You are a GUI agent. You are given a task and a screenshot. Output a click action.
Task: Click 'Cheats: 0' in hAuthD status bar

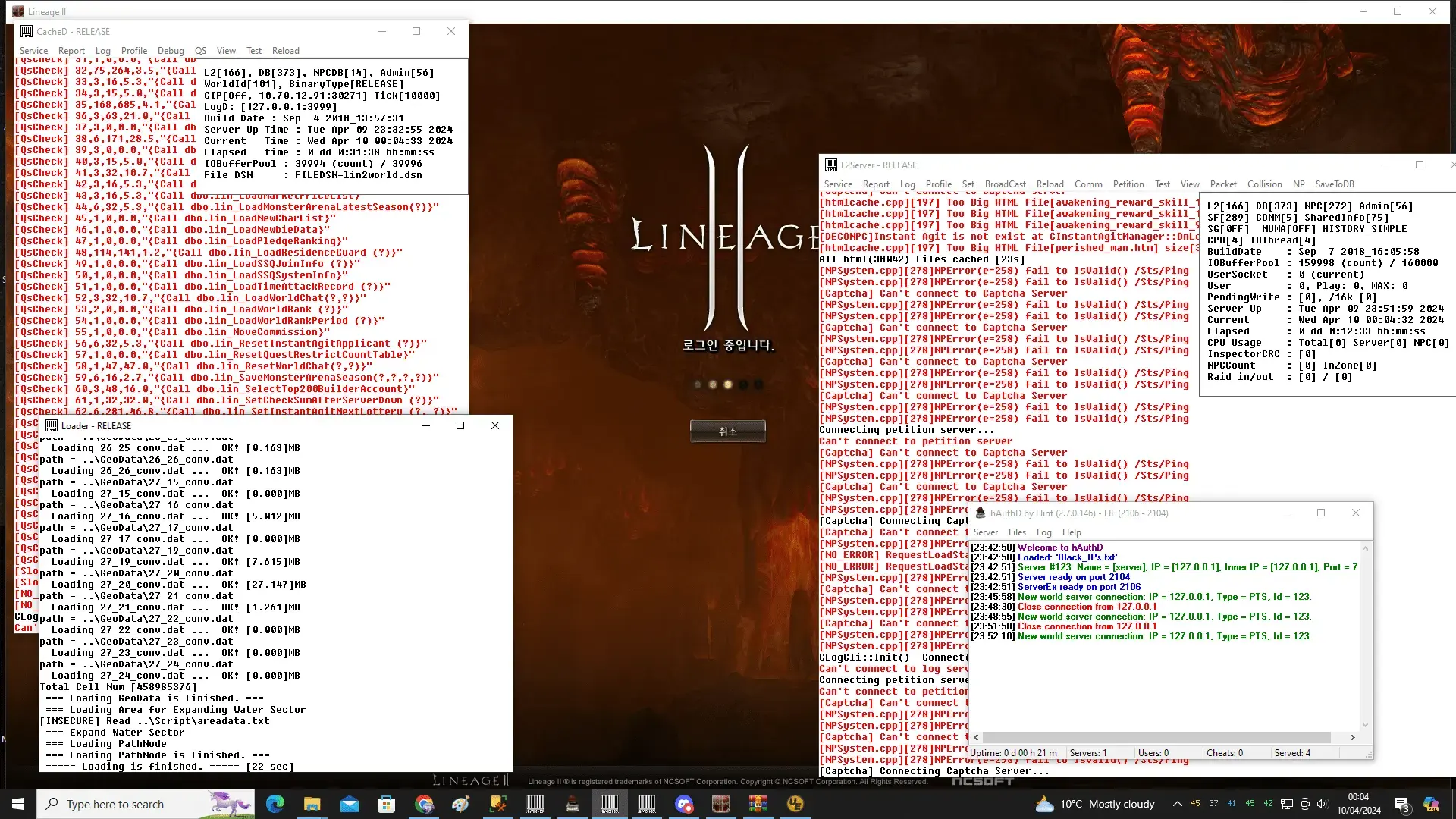1225,753
